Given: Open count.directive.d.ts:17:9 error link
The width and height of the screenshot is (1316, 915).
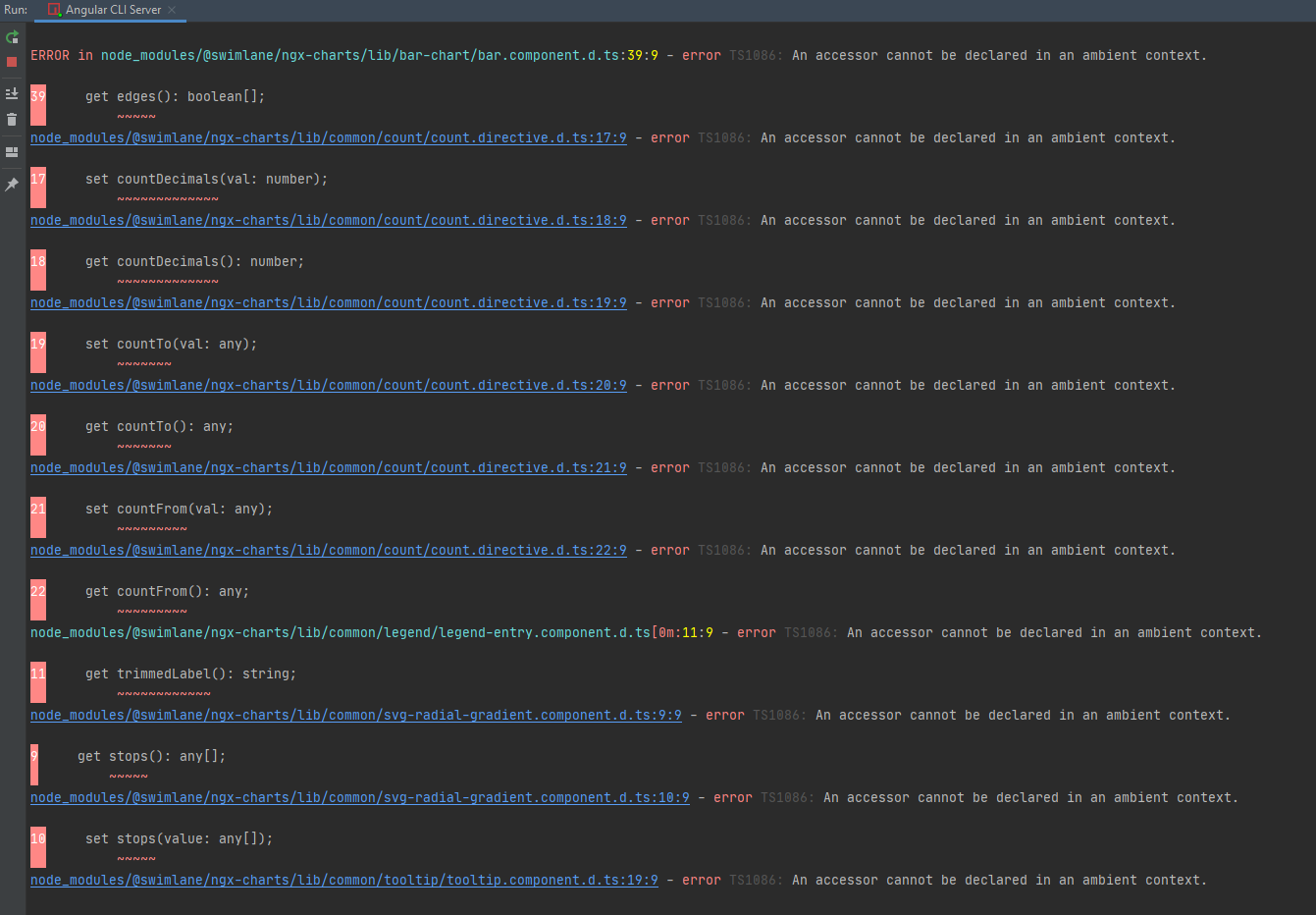Looking at the screenshot, I should 328,137.
